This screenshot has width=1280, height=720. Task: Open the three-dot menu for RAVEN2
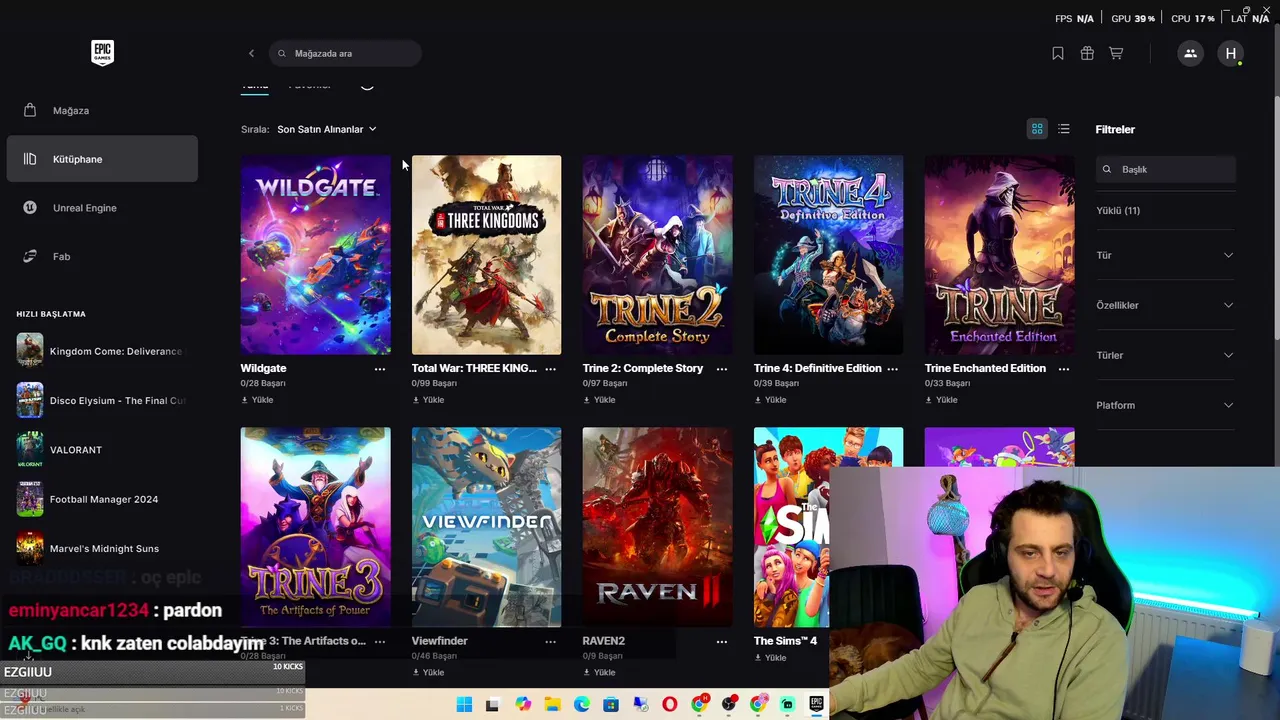coord(722,642)
